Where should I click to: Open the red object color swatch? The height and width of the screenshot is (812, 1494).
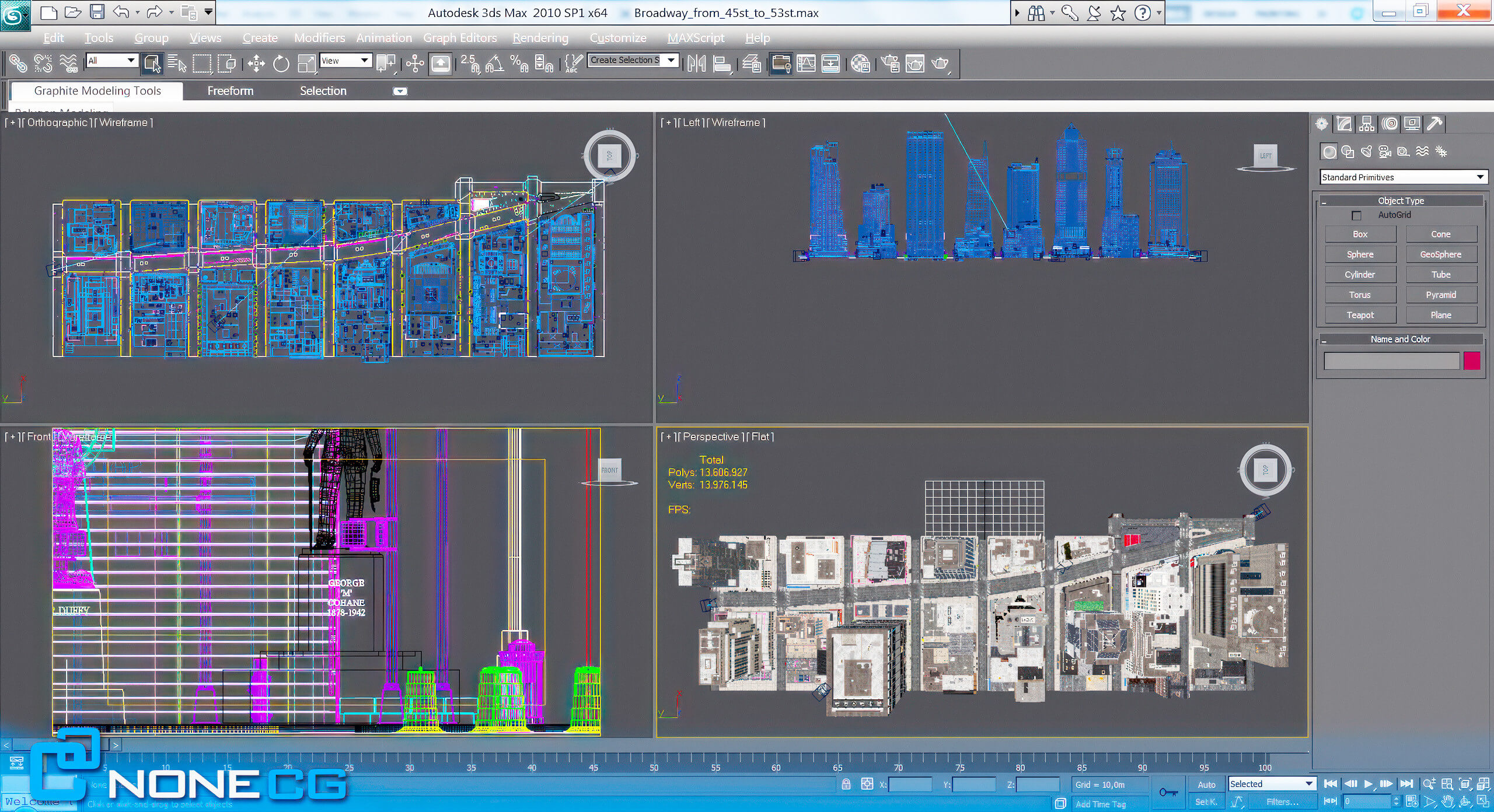(1471, 361)
